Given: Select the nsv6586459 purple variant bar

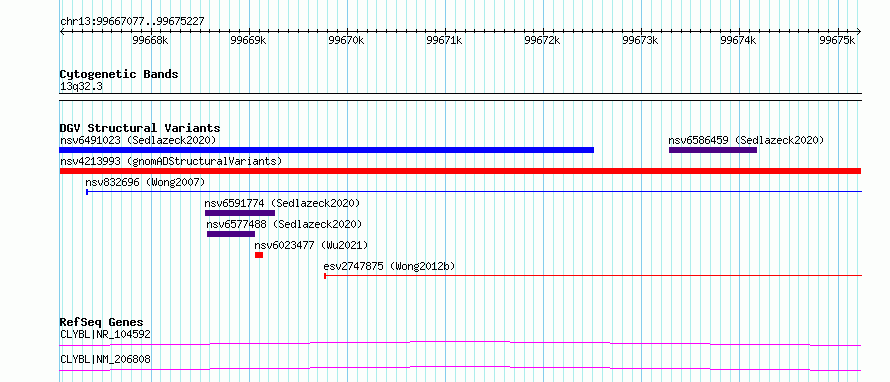Looking at the screenshot, I should point(713,150).
